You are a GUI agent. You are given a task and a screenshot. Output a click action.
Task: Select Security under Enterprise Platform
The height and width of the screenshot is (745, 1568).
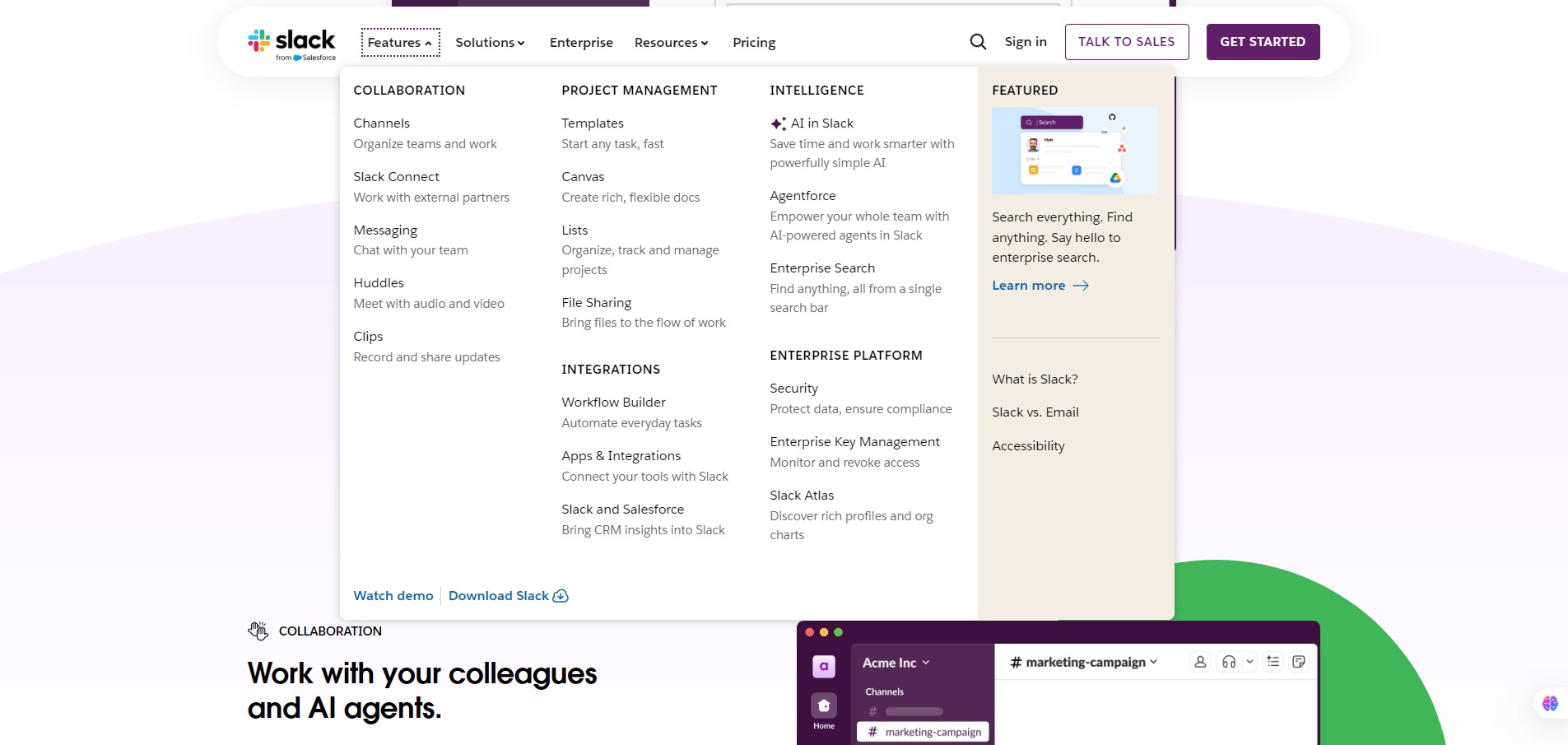pos(793,389)
